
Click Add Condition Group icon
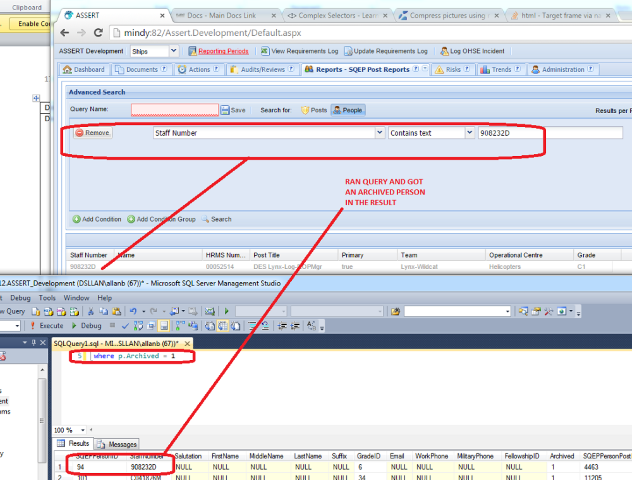(131, 219)
